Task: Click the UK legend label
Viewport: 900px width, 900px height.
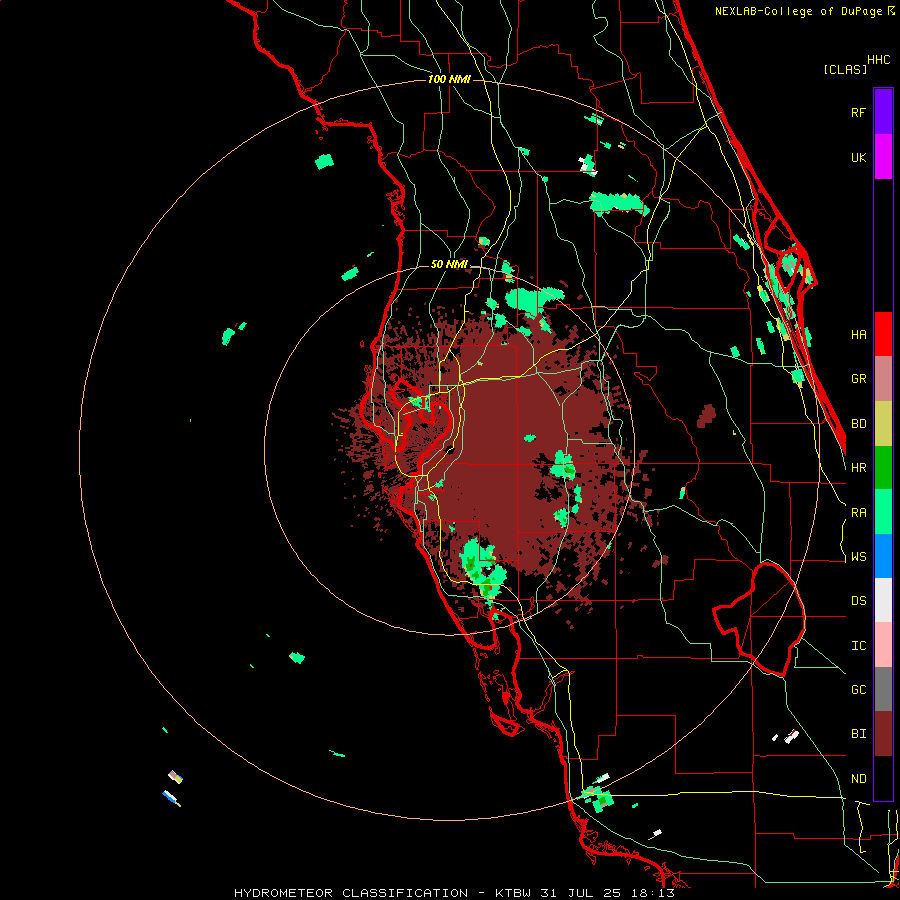Action: point(858,157)
